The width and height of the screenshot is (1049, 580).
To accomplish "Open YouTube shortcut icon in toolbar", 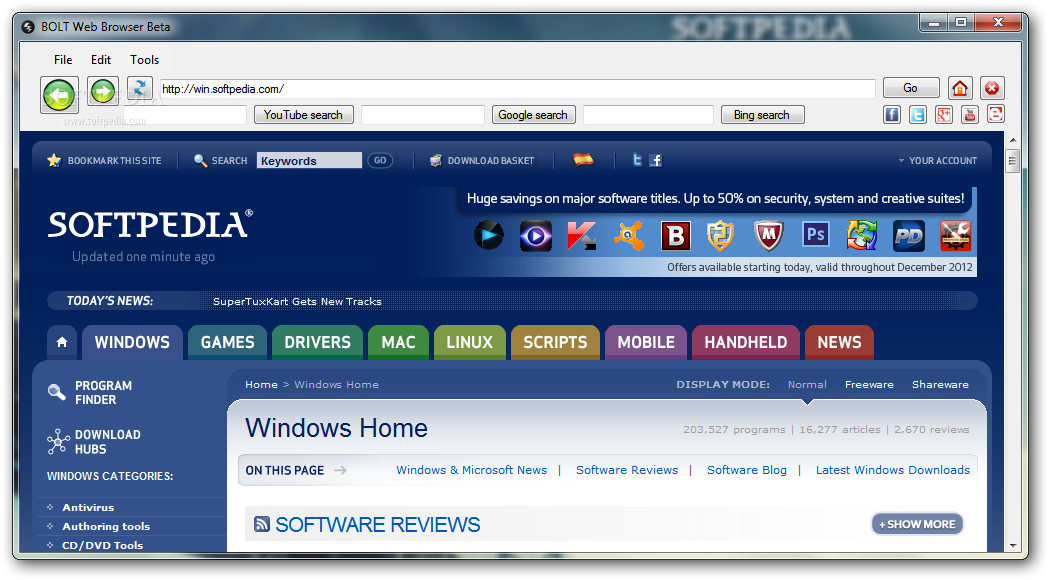I will [970, 114].
